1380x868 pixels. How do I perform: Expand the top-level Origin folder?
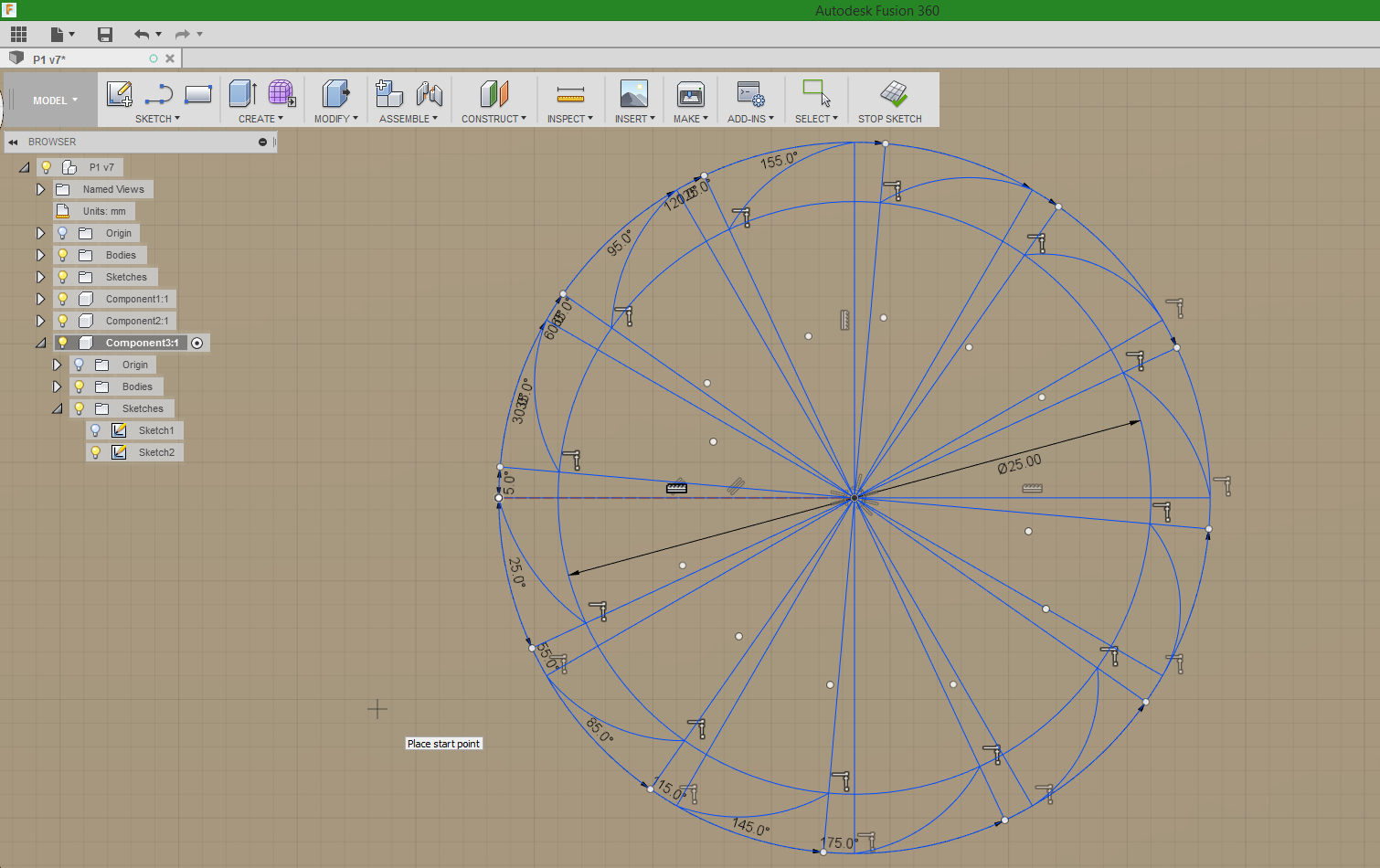tap(40, 233)
